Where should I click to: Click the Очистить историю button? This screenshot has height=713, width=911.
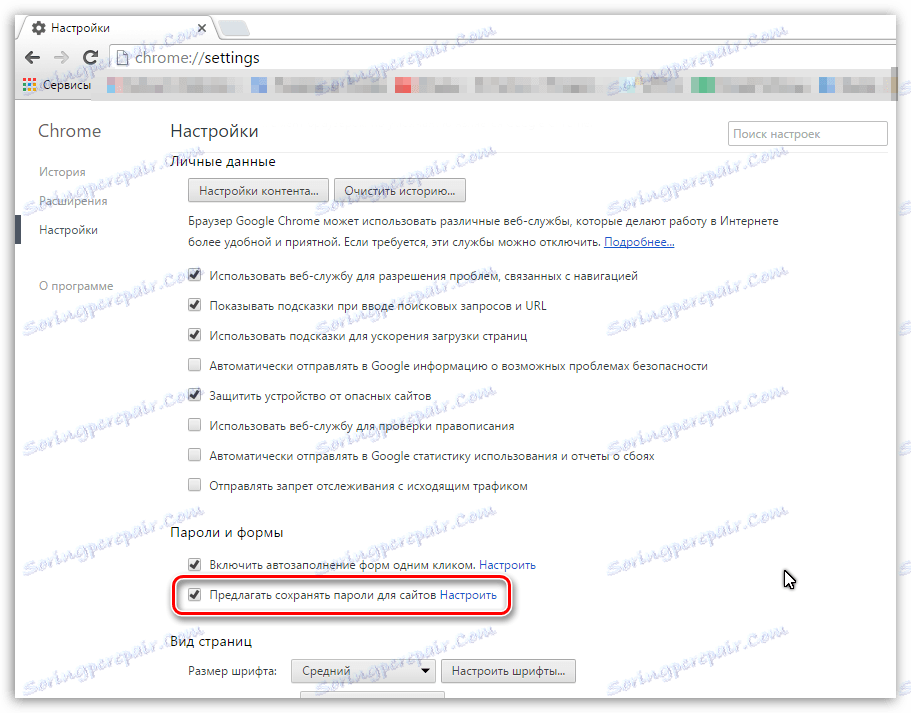coord(400,191)
